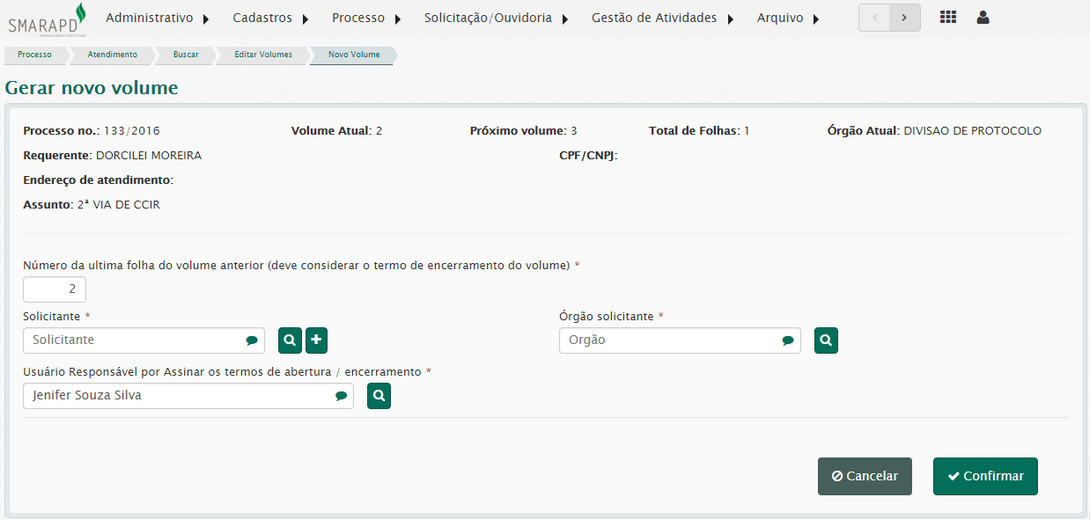
Task: Click speech bubble in Órgão field
Action: [x=788, y=341]
